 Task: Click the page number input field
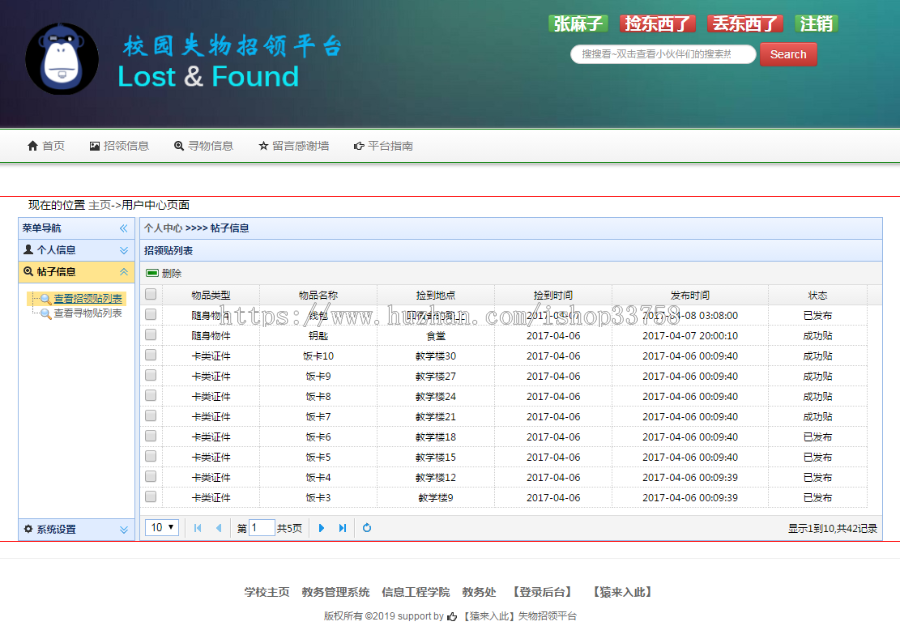262,527
